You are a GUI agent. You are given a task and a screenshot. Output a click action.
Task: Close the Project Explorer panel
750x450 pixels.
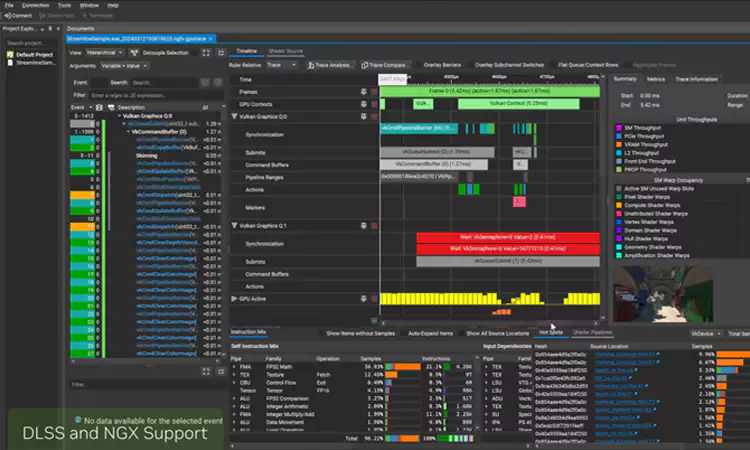coord(58,29)
